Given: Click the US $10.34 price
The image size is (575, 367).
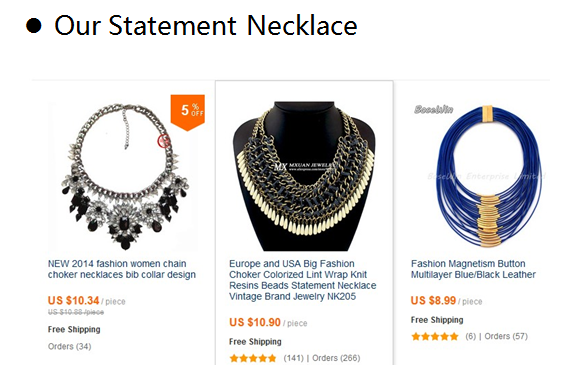Looking at the screenshot, I should (x=73, y=301).
